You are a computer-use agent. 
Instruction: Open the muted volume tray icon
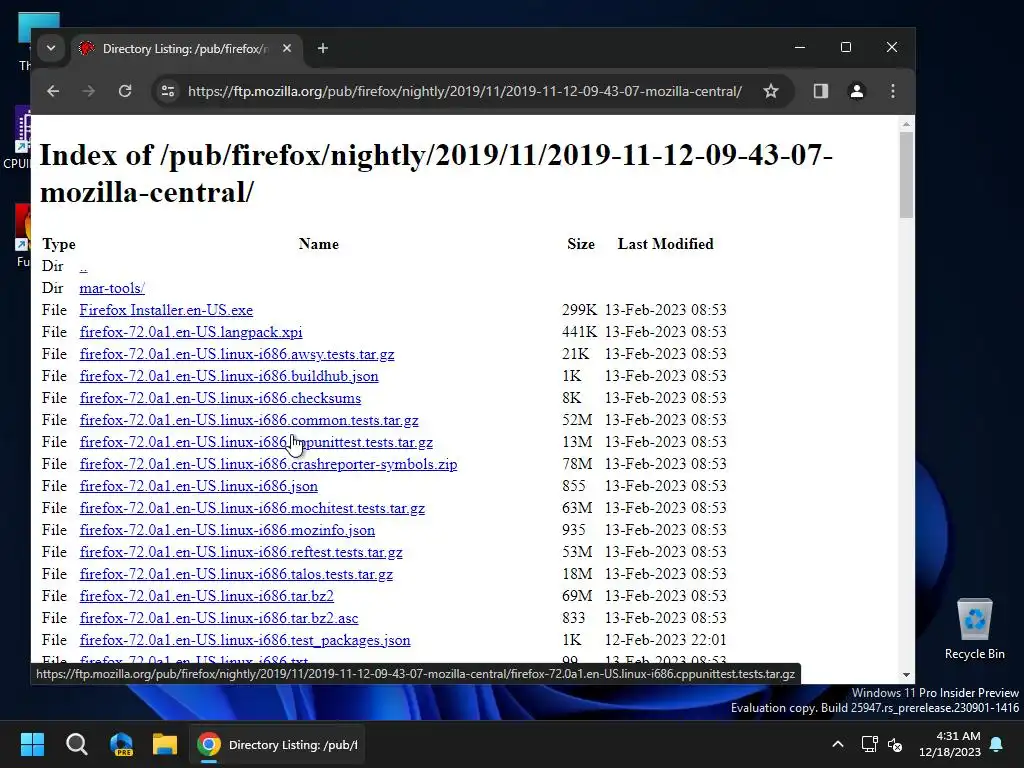pos(895,744)
